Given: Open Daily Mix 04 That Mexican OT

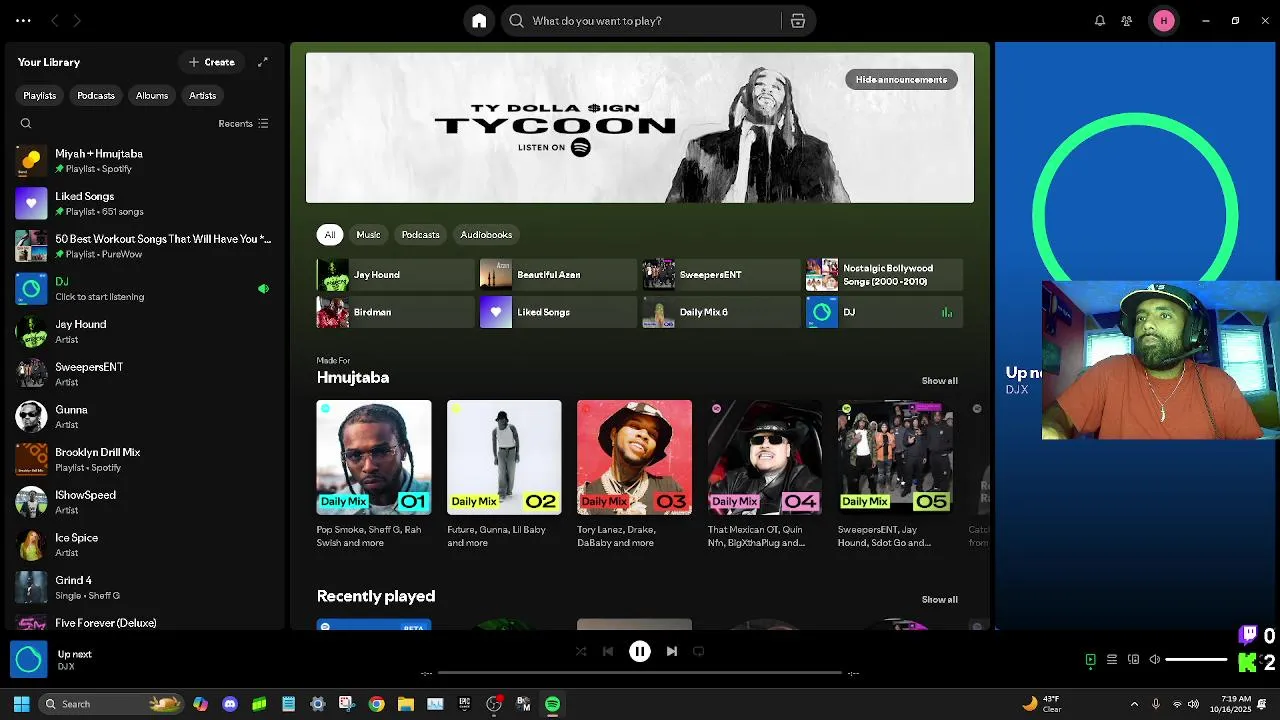Looking at the screenshot, I should click(x=765, y=475).
